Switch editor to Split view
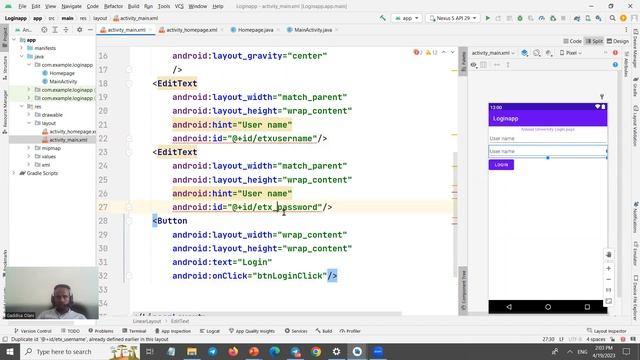640x360 pixels. tap(594, 41)
